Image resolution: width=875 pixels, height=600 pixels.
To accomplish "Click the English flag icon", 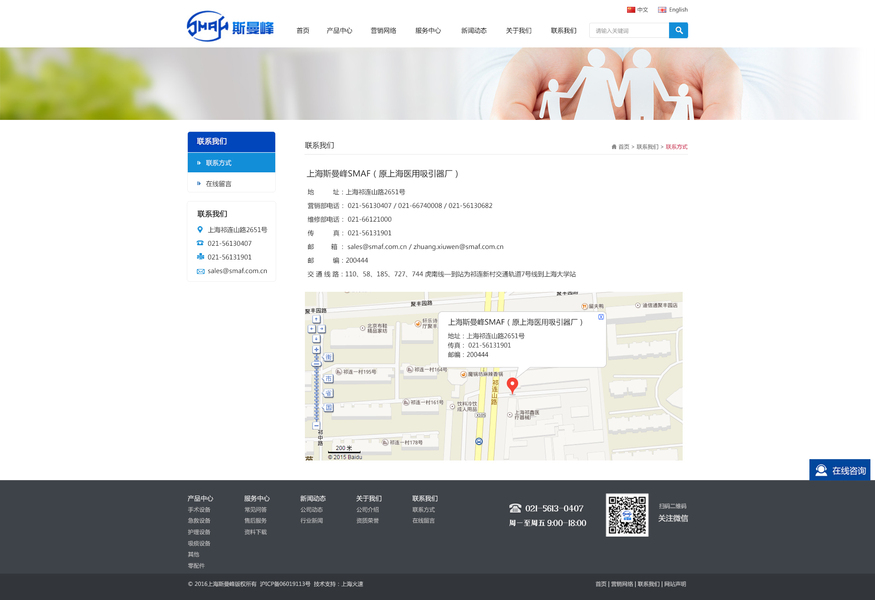I will click(662, 9).
